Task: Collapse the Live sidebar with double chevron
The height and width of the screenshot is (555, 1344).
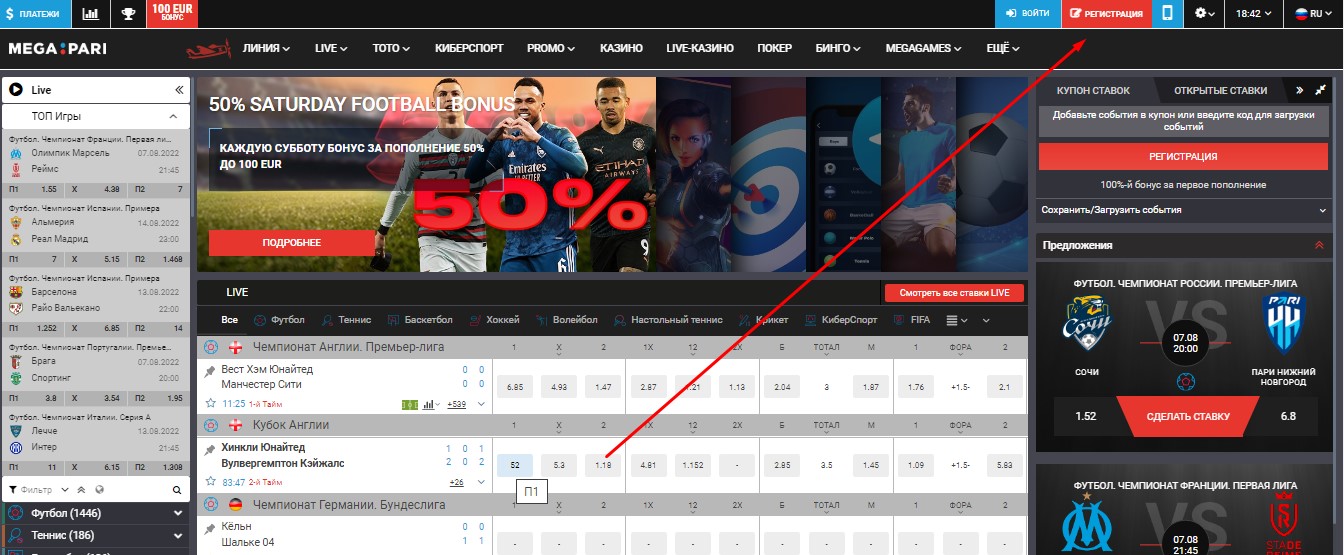Action: pyautogui.click(x=179, y=89)
